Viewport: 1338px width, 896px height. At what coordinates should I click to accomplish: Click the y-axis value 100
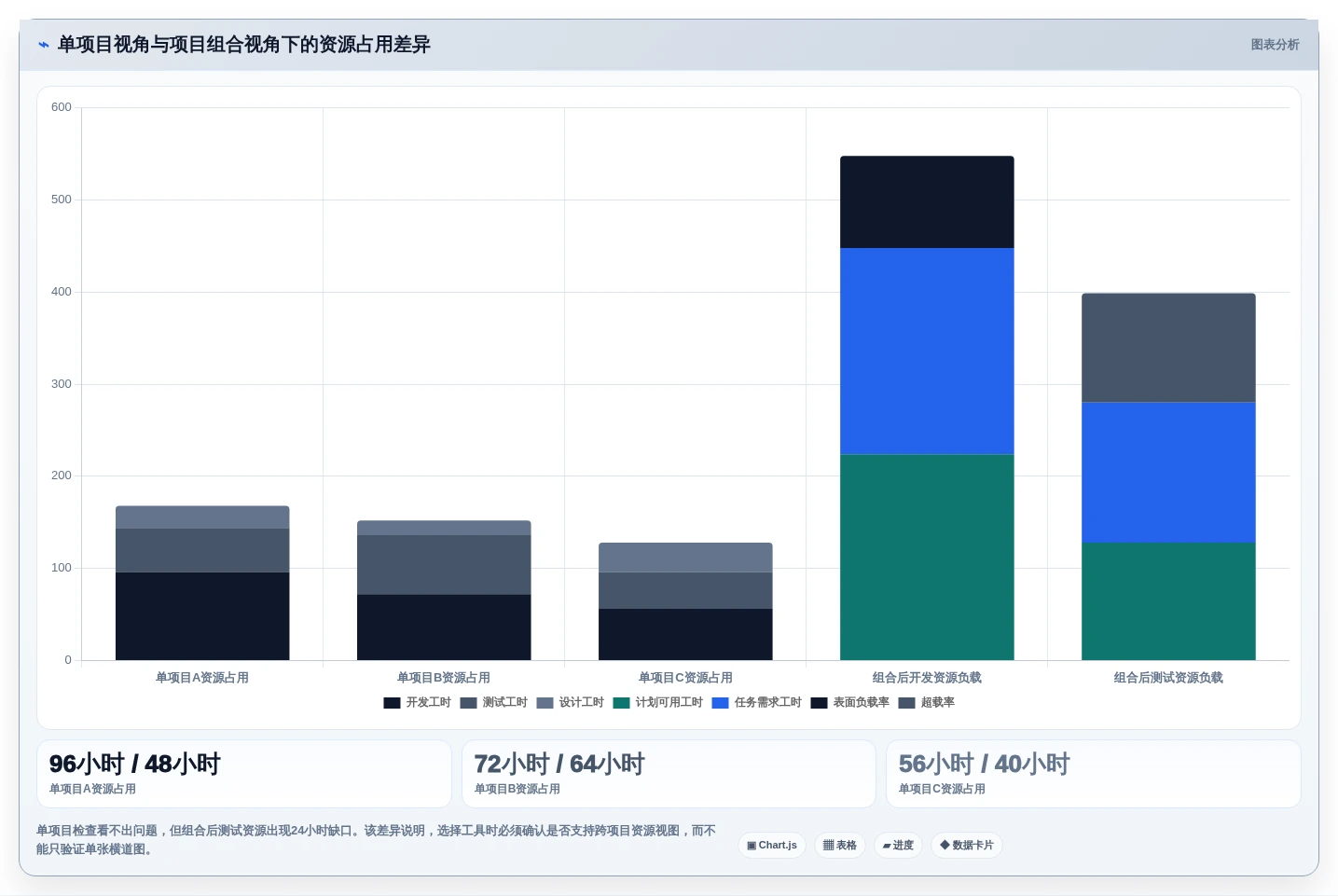[x=62, y=568]
